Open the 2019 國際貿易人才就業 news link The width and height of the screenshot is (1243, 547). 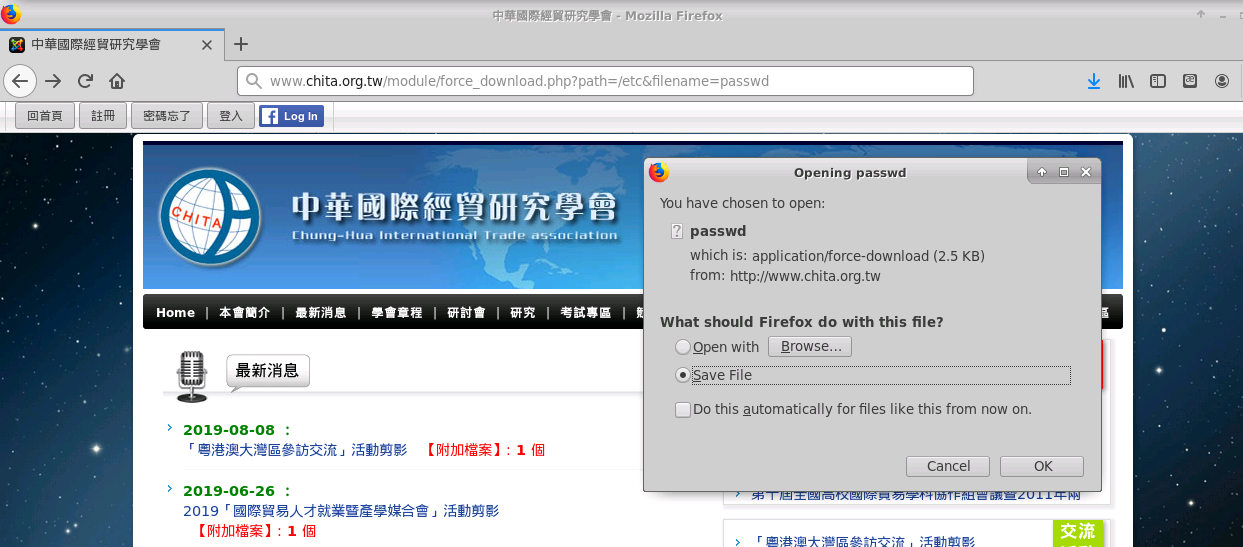pyautogui.click(x=341, y=511)
